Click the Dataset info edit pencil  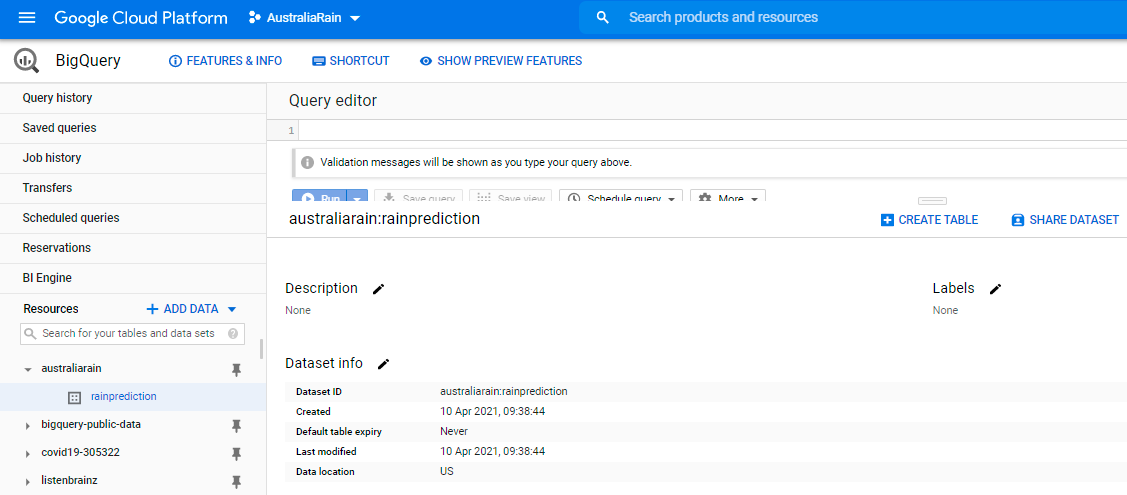click(x=383, y=364)
